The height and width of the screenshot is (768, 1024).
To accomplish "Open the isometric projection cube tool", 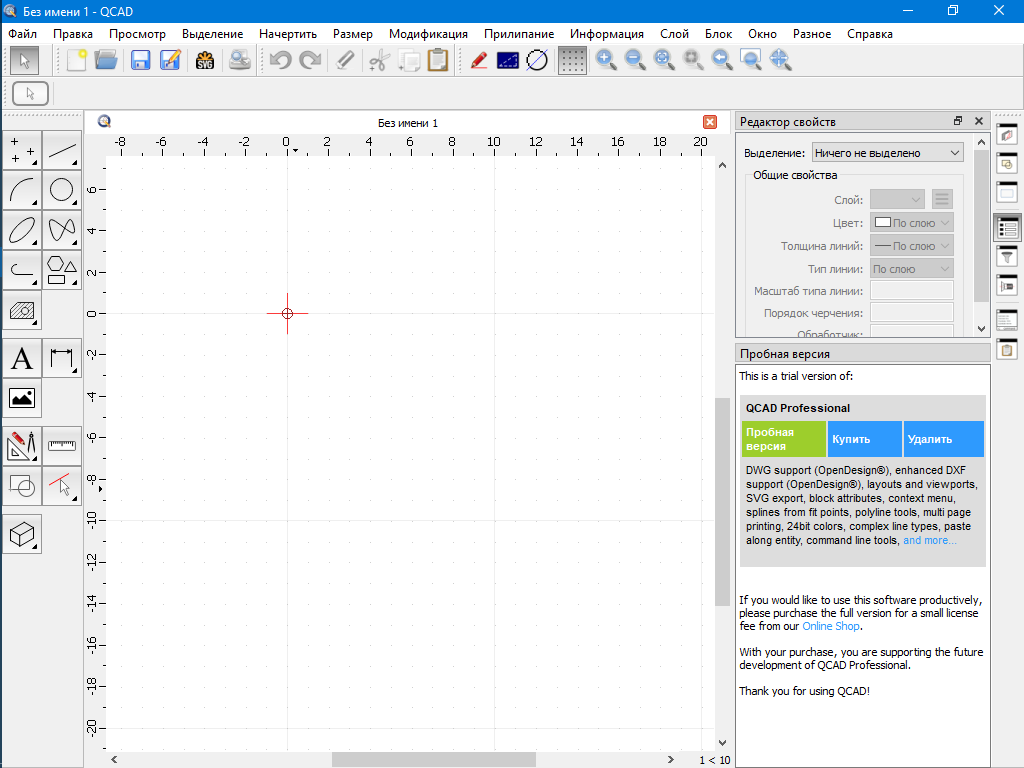I will [x=22, y=534].
